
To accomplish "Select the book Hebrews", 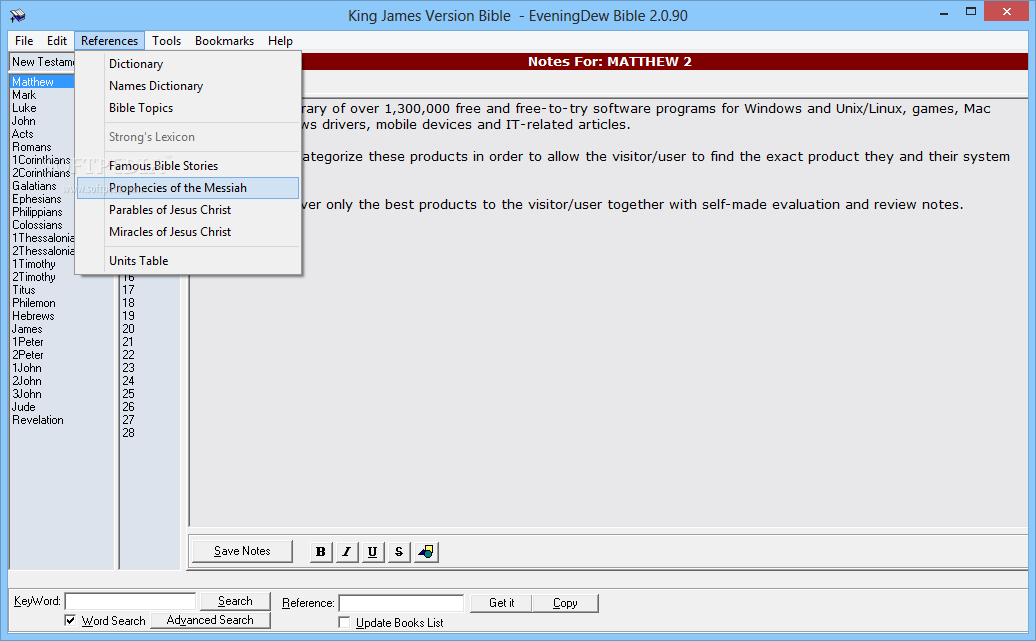I will [33, 316].
